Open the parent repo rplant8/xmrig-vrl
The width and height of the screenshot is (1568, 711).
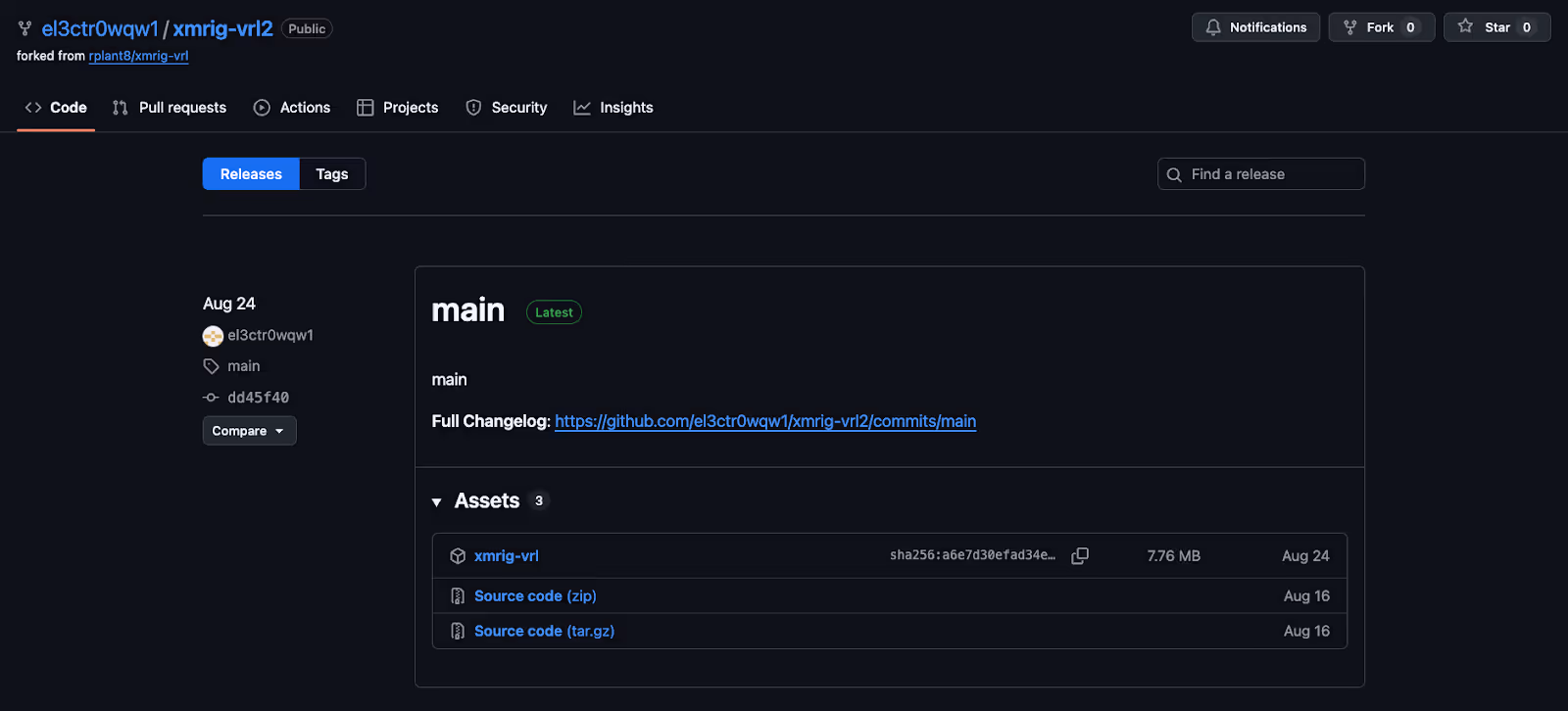pos(138,56)
